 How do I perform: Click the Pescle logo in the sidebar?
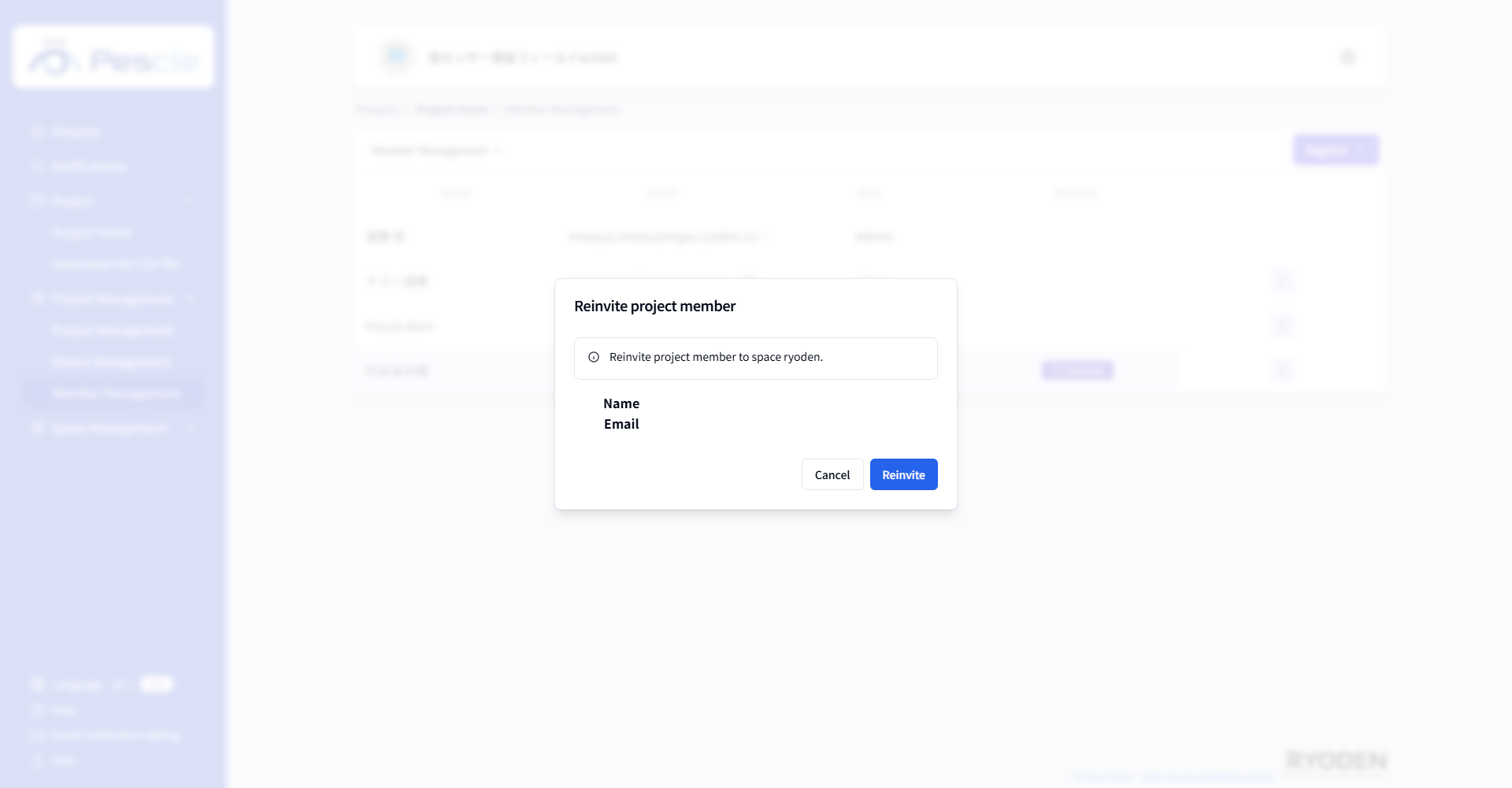[113, 58]
